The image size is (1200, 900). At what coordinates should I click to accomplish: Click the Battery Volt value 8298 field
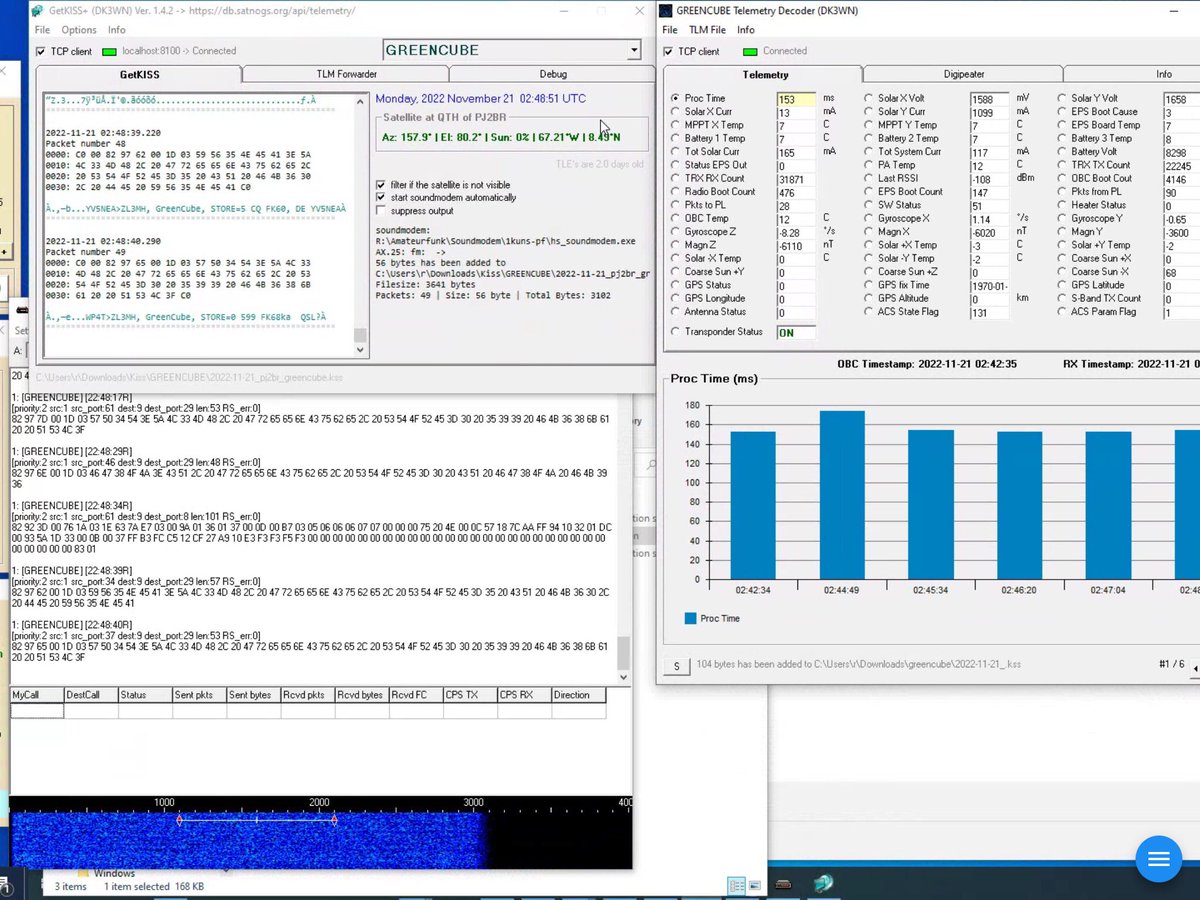[1182, 152]
